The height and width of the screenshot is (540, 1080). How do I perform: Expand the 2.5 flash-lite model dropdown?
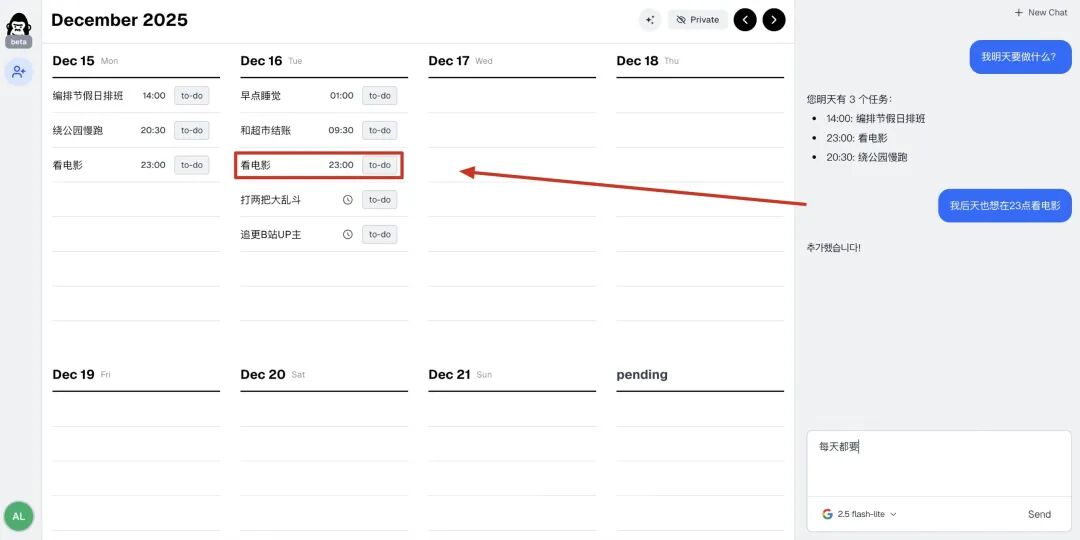tap(860, 514)
